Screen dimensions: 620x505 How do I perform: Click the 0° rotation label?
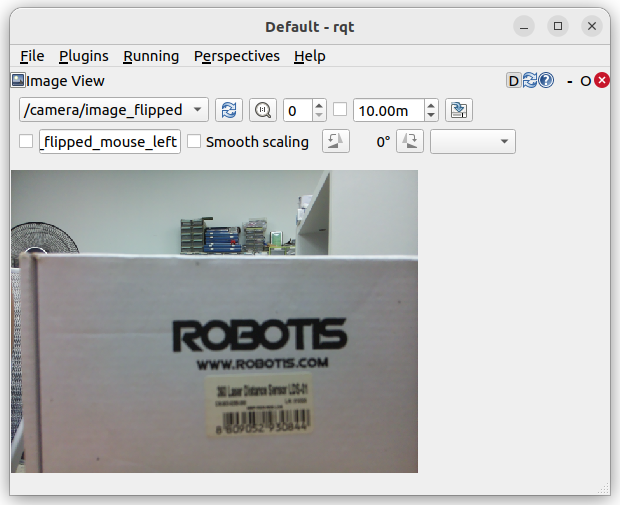coord(383,142)
